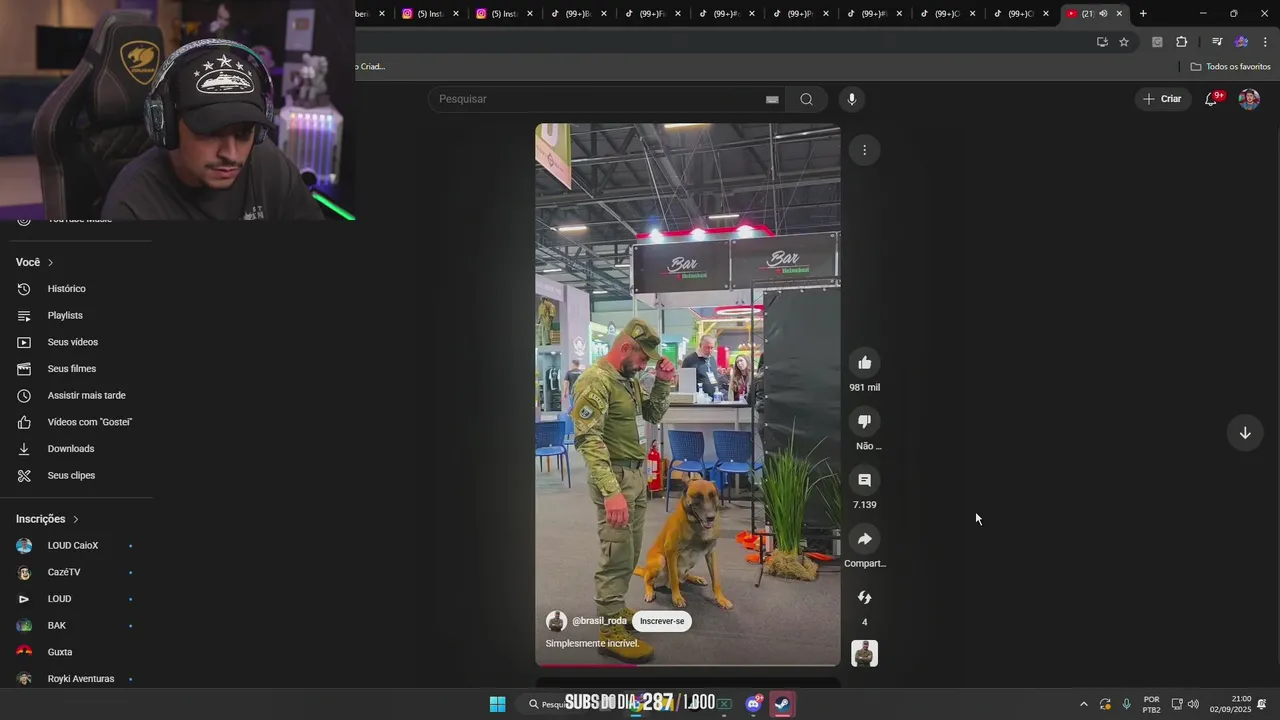Open the Todos os favoritos folder
This screenshot has height=720, width=1280.
(x=1230, y=67)
